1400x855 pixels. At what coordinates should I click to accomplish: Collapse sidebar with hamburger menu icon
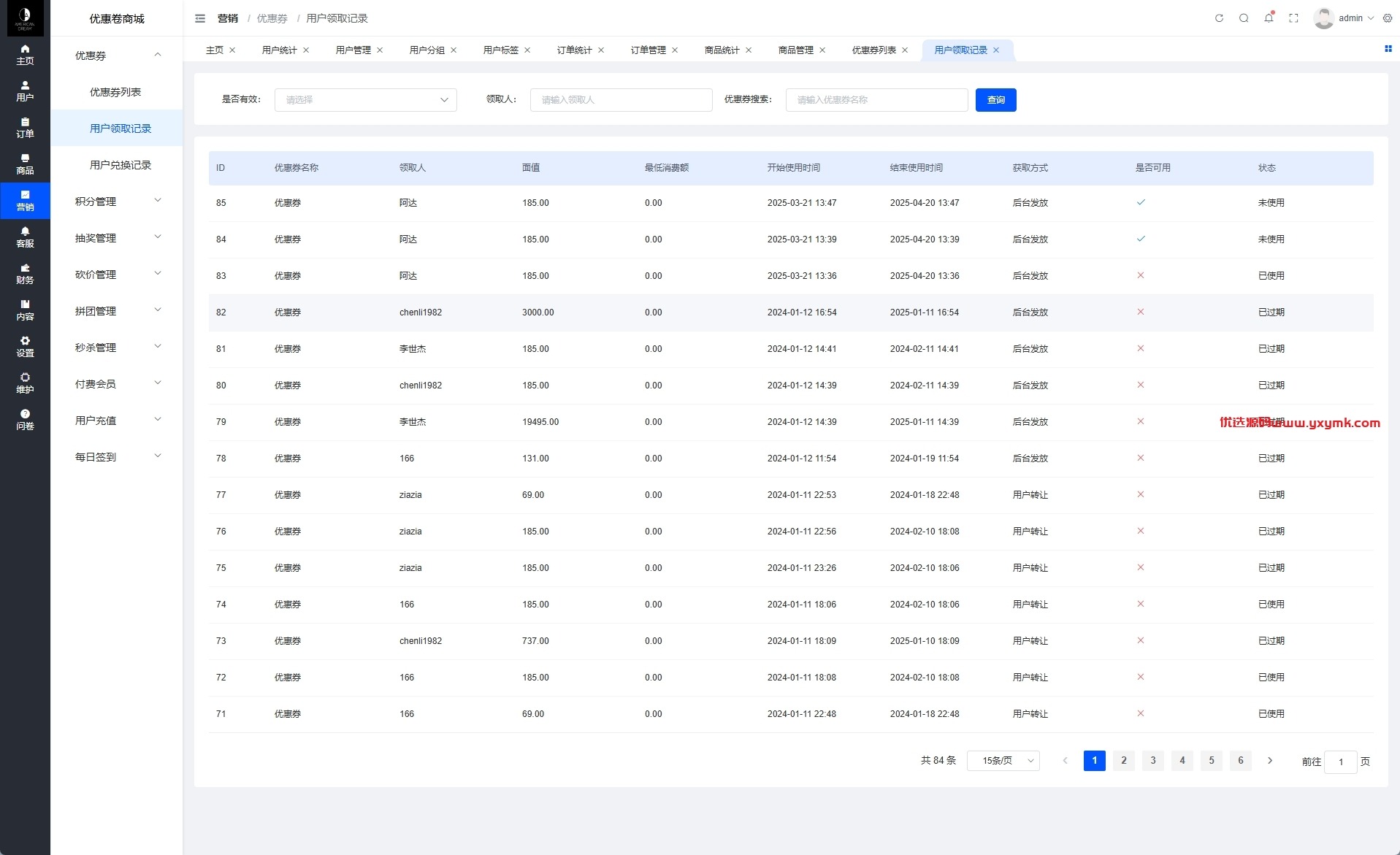200,18
